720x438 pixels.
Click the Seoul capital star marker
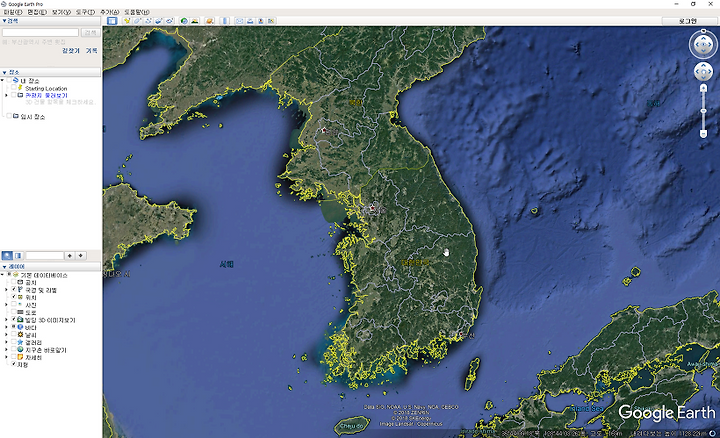pos(372,208)
